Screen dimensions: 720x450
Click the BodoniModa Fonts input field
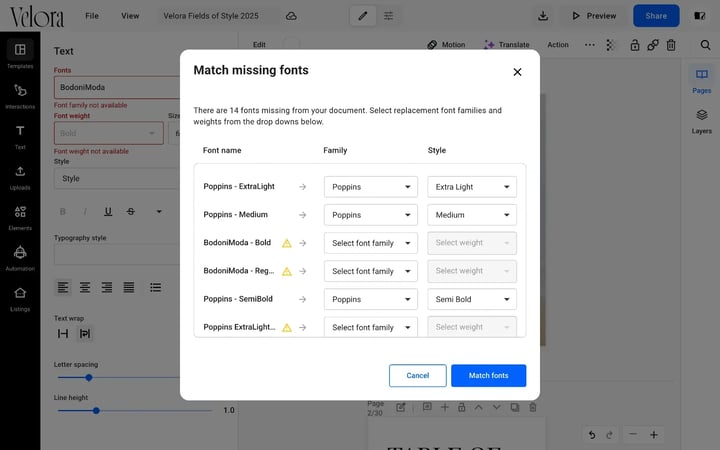pos(117,87)
